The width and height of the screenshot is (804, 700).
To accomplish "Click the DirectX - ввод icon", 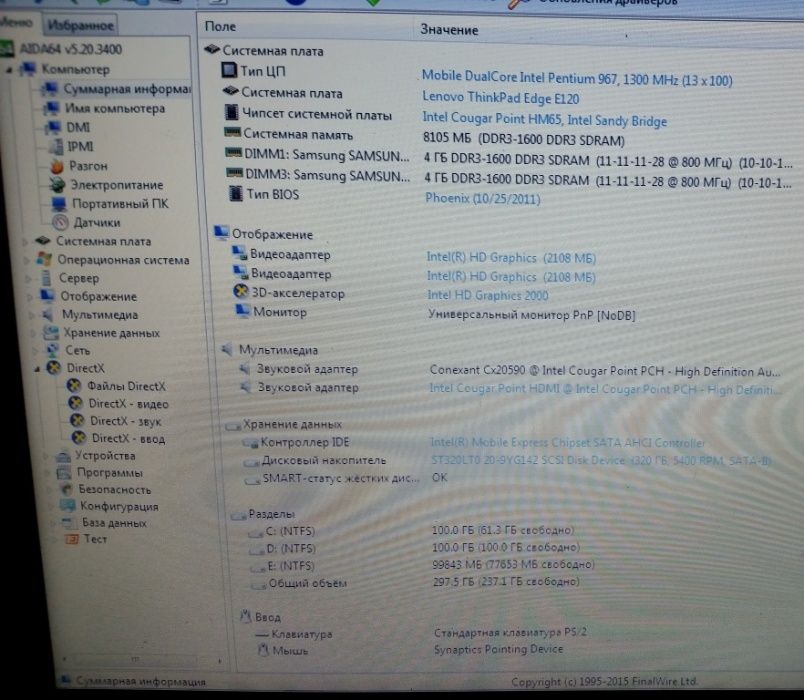I will tap(79, 438).
